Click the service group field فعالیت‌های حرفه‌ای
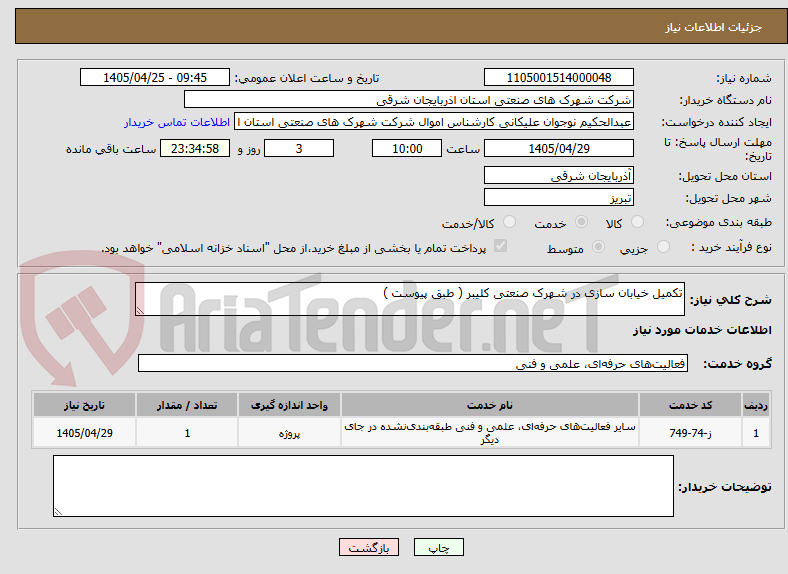788x574 pixels. point(413,363)
